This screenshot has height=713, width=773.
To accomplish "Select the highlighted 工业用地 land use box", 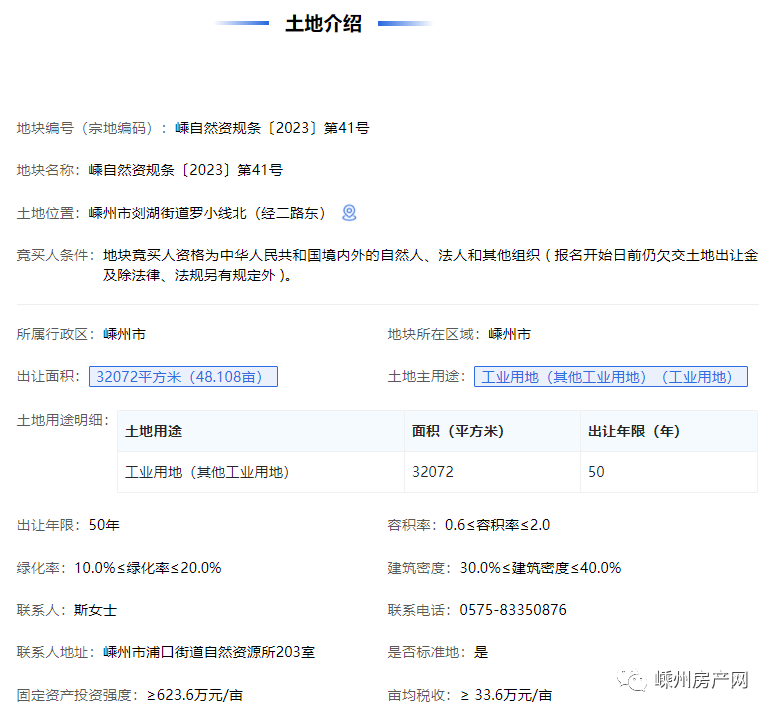I will pyautogui.click(x=610, y=376).
